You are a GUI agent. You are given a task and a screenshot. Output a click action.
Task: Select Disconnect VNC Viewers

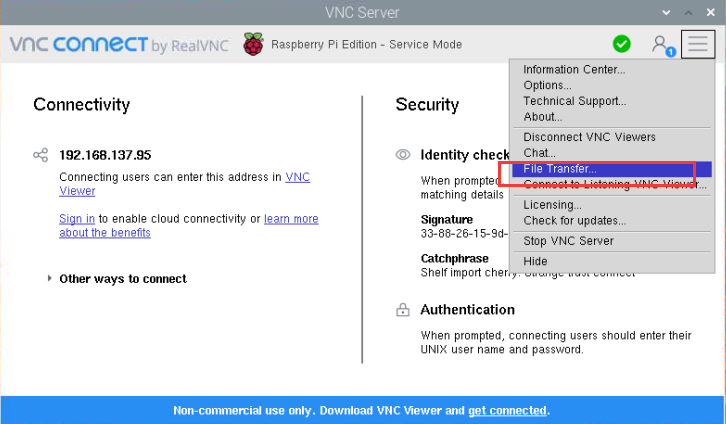(x=589, y=137)
